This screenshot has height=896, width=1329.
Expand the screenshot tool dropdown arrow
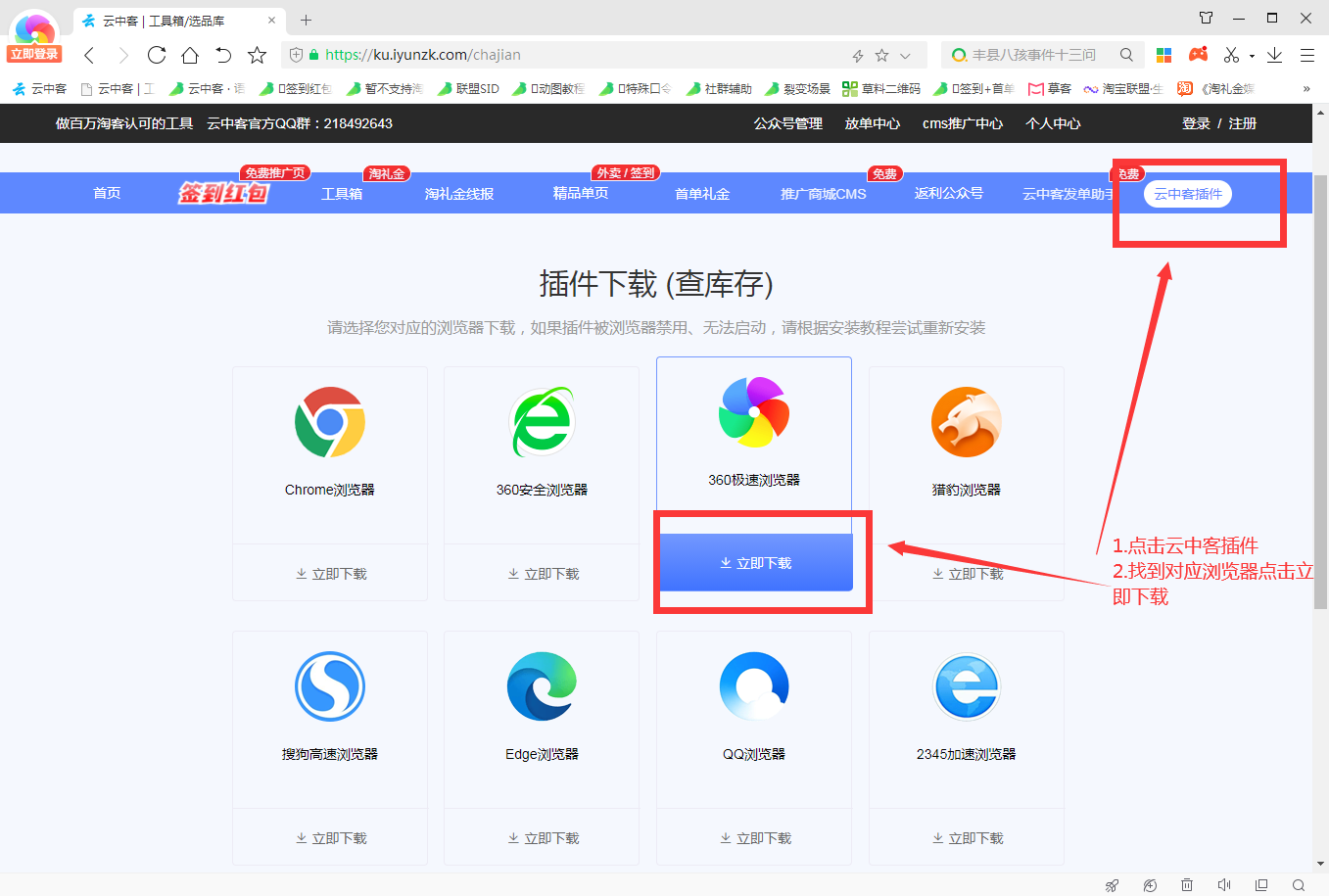[x=1252, y=54]
